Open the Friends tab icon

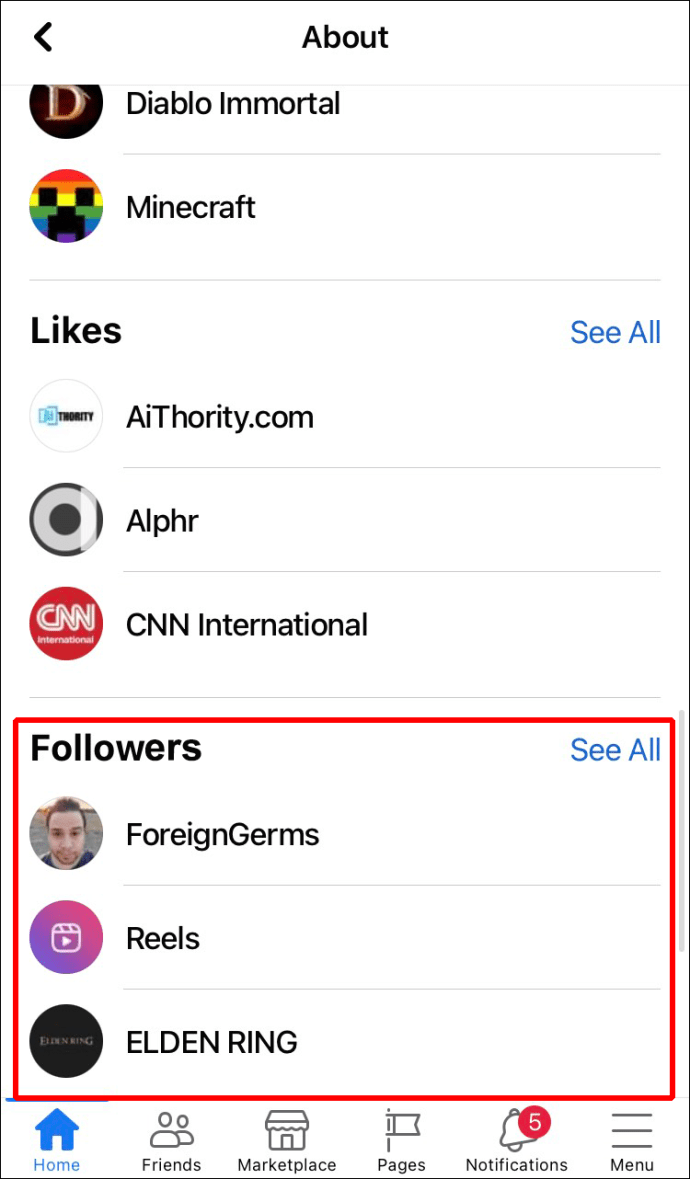171,1130
